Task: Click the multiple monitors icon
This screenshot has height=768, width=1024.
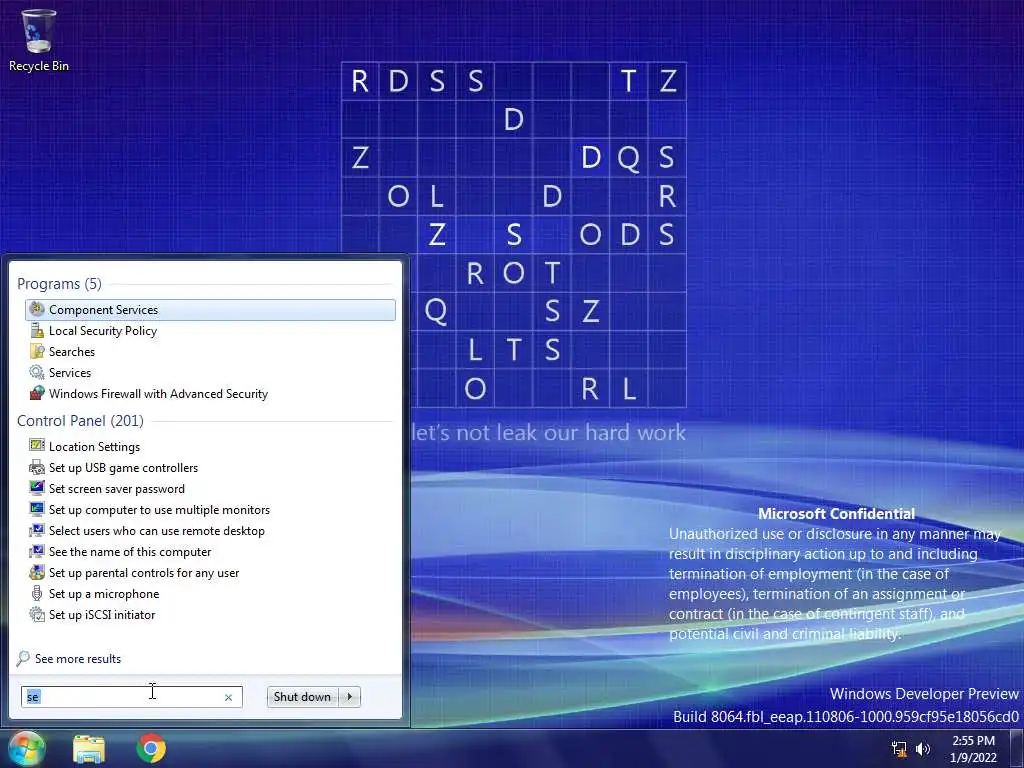Action: [x=37, y=509]
